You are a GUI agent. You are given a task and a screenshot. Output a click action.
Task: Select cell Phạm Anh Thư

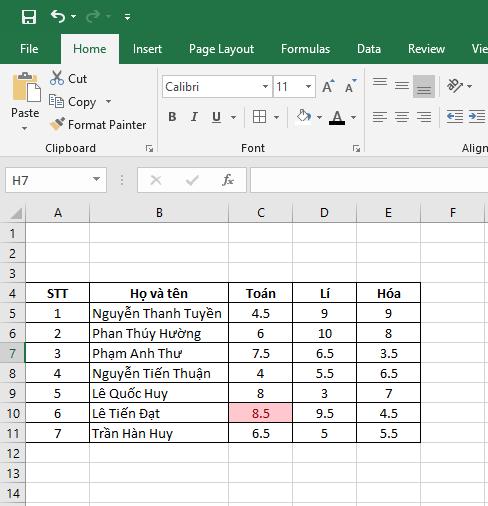pyautogui.click(x=159, y=353)
